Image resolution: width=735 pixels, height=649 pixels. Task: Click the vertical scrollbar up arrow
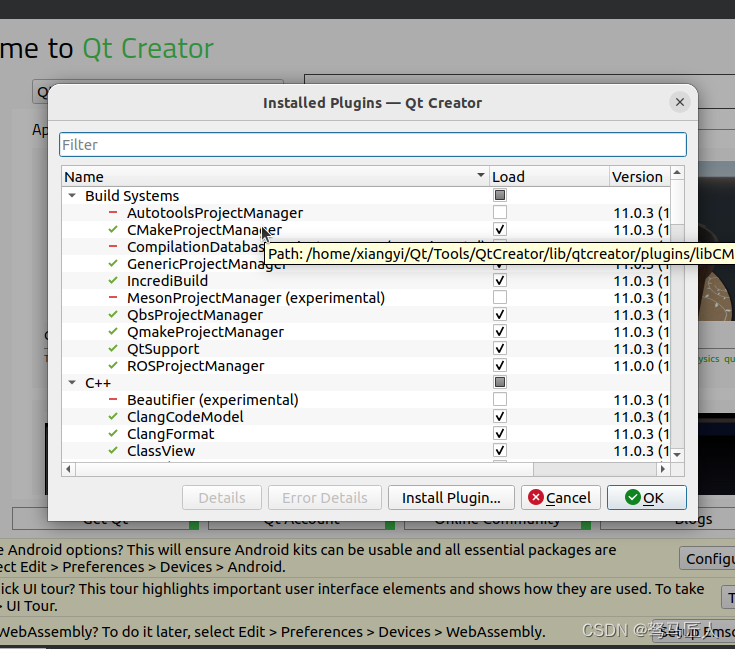pos(677,173)
